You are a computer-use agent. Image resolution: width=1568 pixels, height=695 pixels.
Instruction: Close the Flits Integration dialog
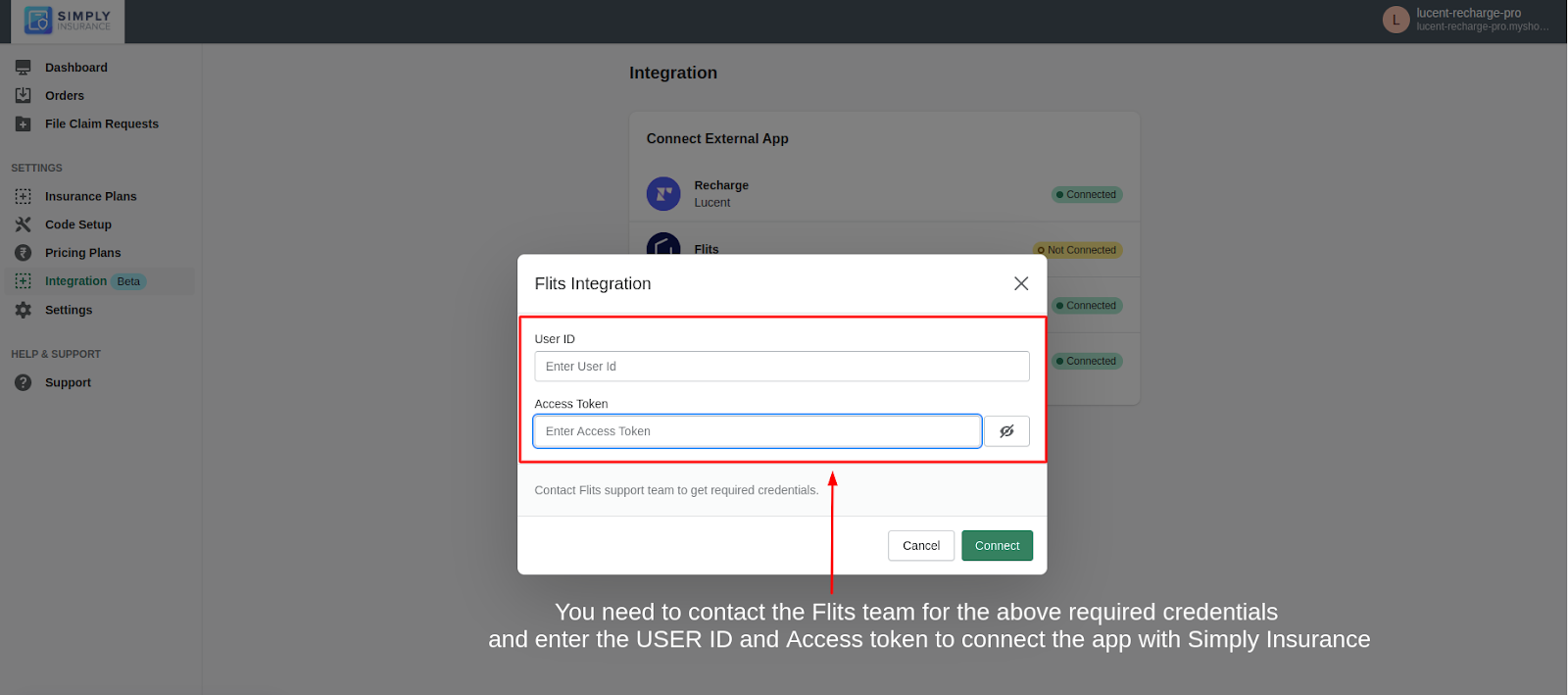[1021, 283]
